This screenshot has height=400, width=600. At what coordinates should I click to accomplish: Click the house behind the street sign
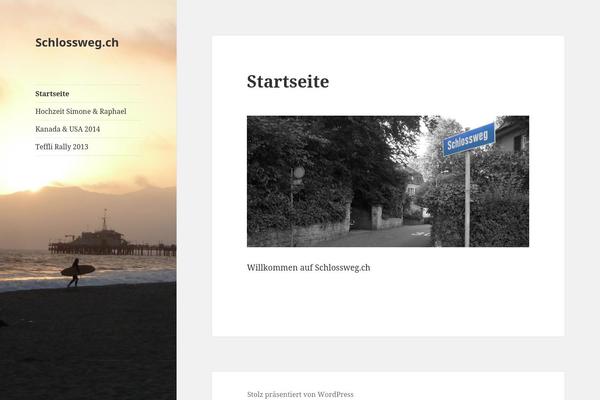[x=512, y=135]
